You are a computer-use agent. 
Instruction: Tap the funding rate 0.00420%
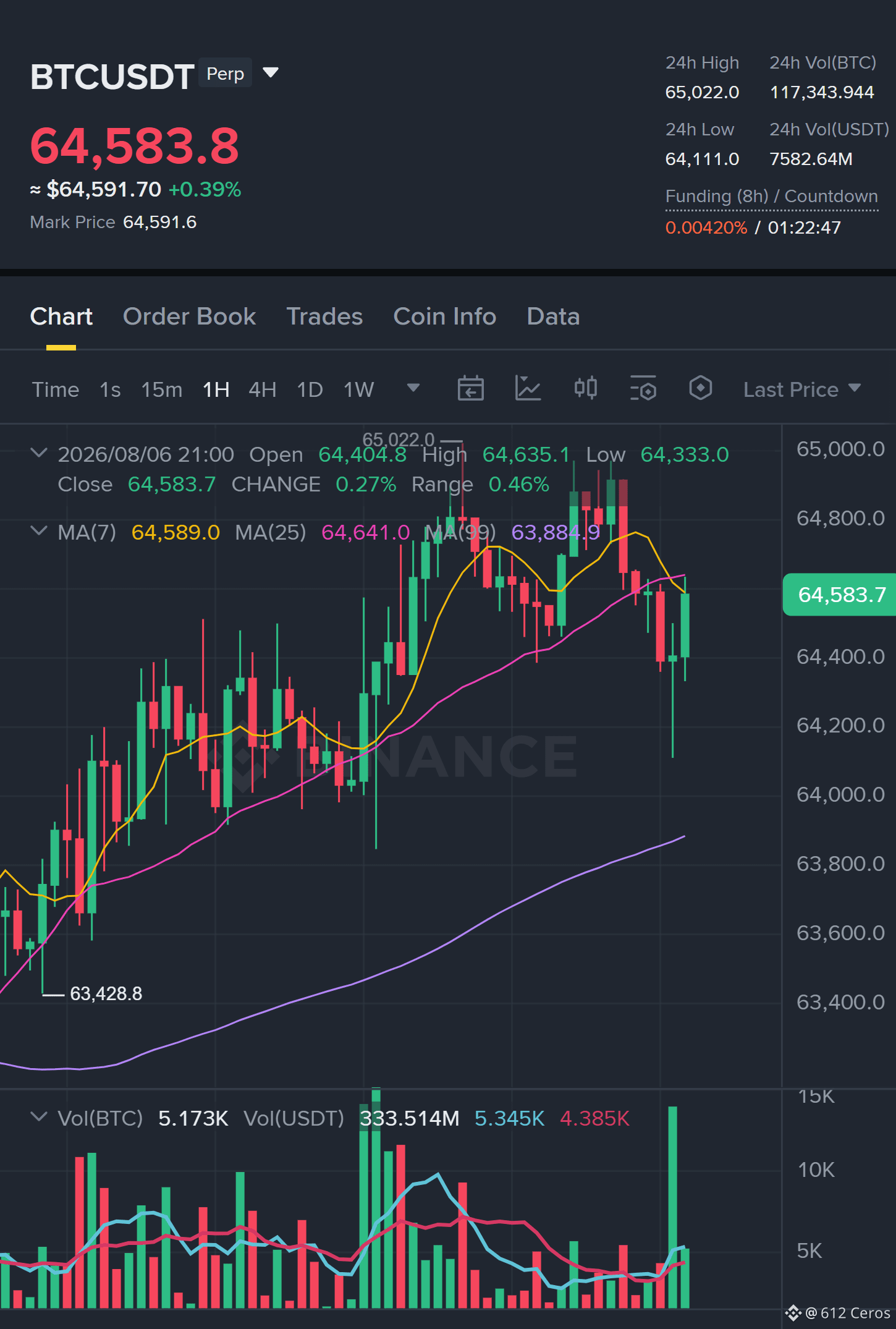[706, 228]
